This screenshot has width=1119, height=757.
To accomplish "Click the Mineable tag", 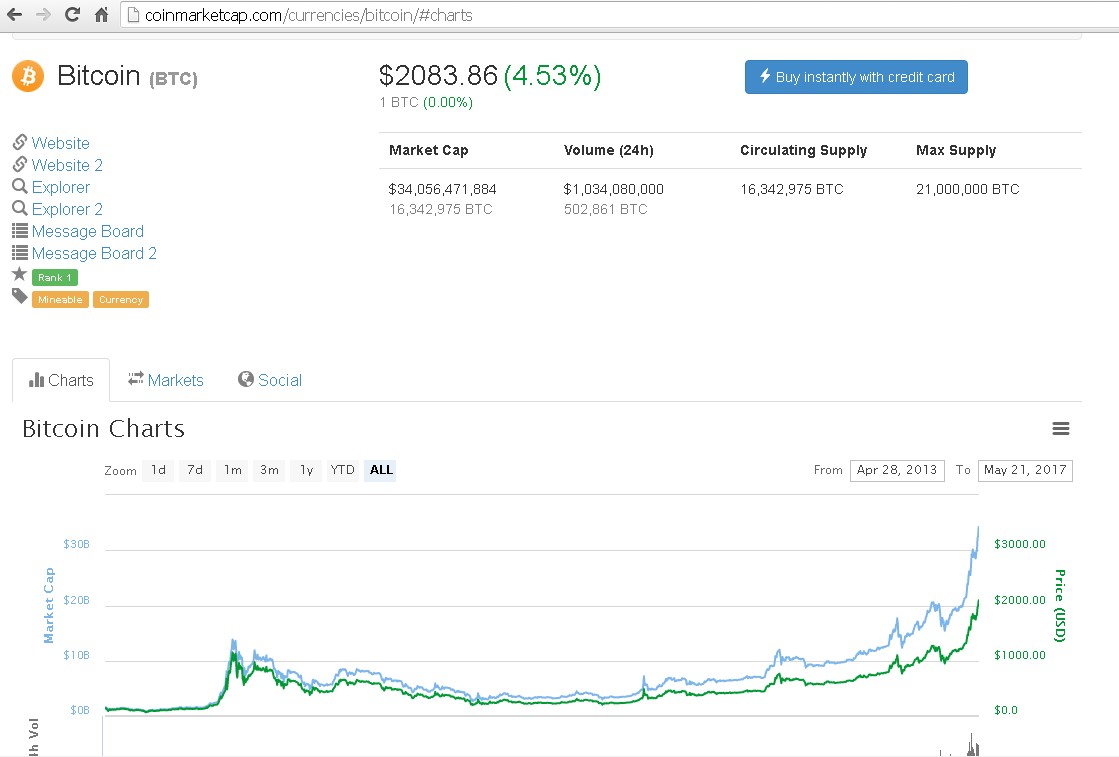I will click(x=60, y=300).
